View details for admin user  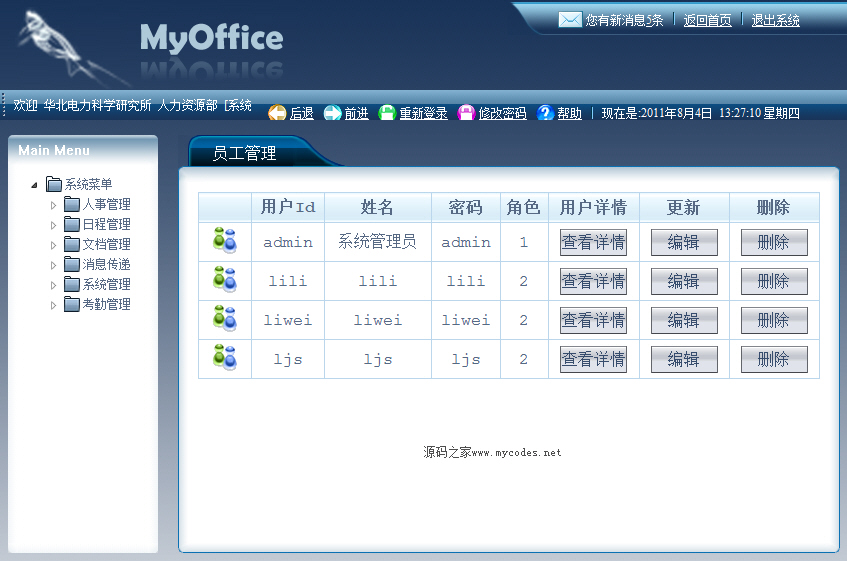coord(593,242)
